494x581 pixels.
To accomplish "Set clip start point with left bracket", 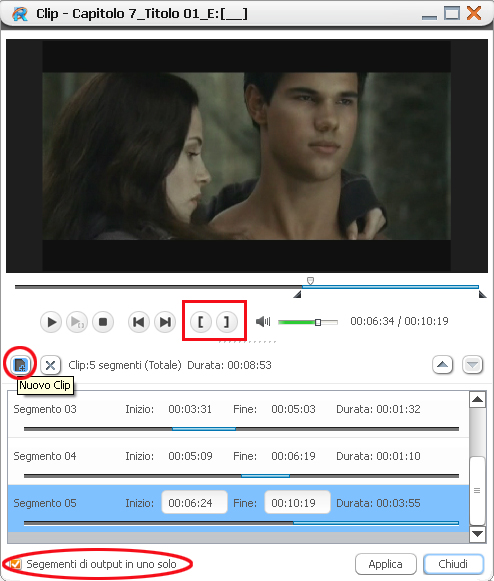I will pos(201,321).
